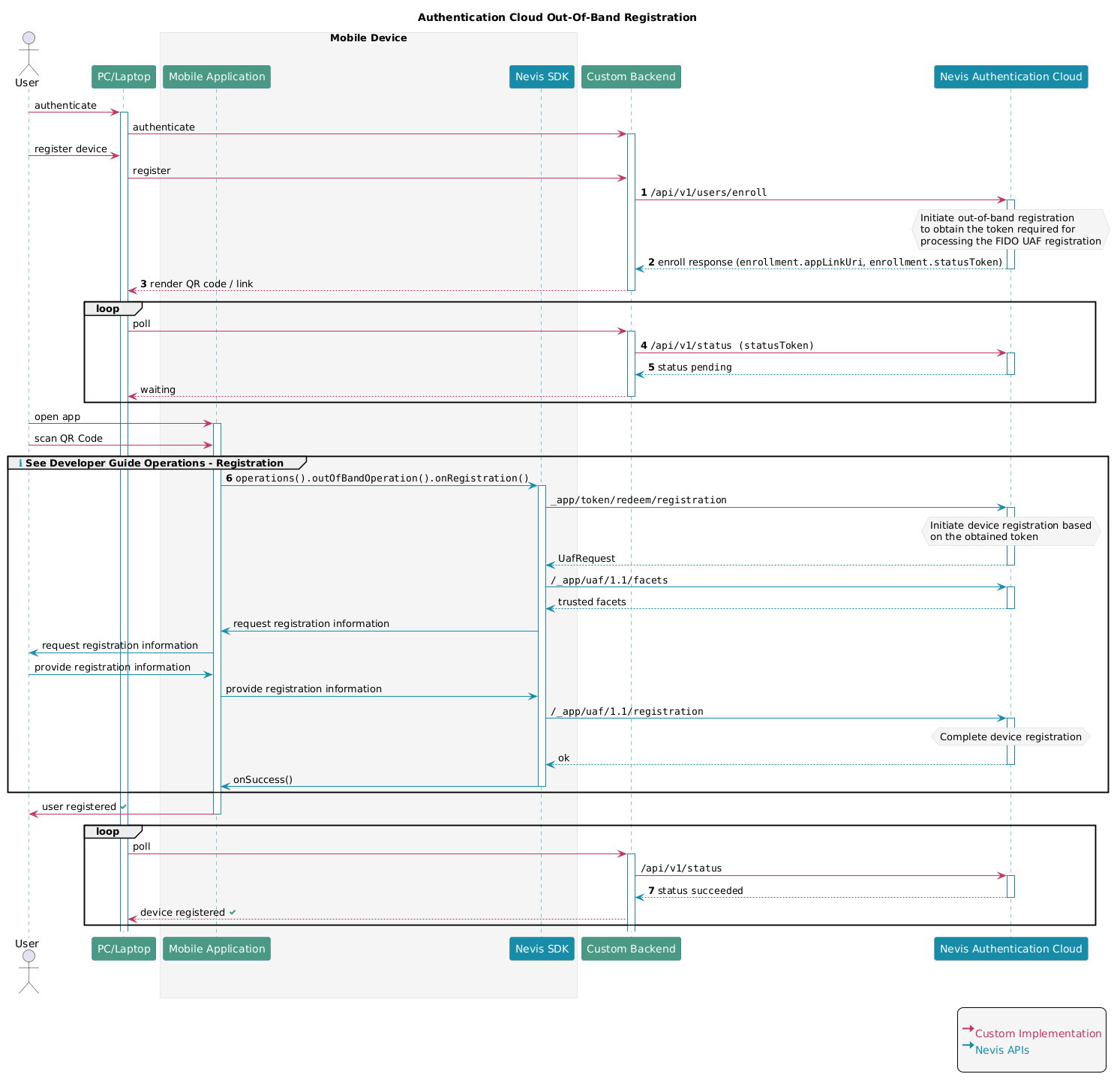This screenshot has width=1120, height=1086.
Task: Click provide registration information sent by User
Action: (113, 667)
